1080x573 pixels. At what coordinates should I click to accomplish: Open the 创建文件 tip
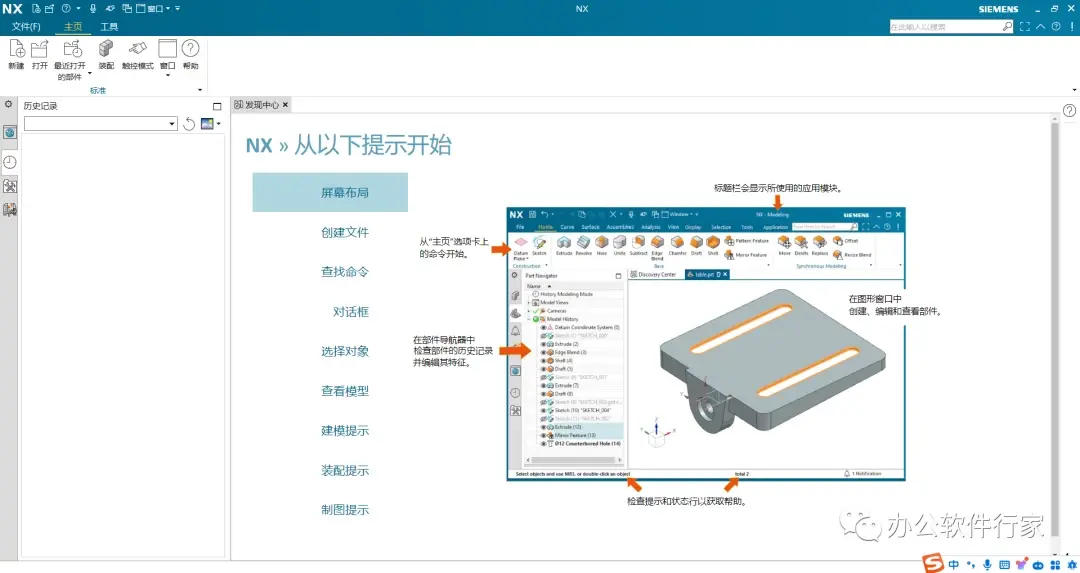click(344, 232)
